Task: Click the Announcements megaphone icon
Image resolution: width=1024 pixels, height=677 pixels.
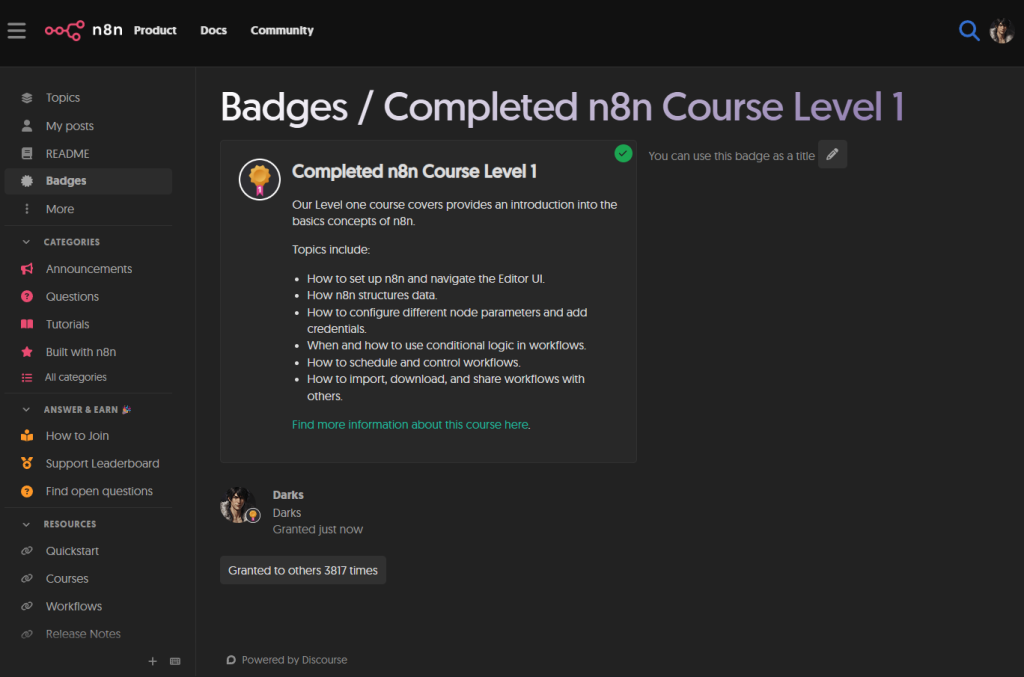Action: [27, 269]
